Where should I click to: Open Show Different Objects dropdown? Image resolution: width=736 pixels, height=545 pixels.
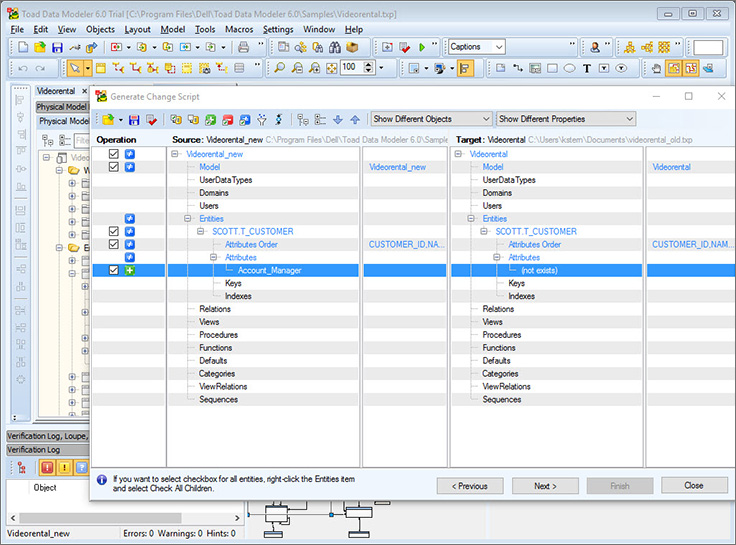(x=431, y=119)
